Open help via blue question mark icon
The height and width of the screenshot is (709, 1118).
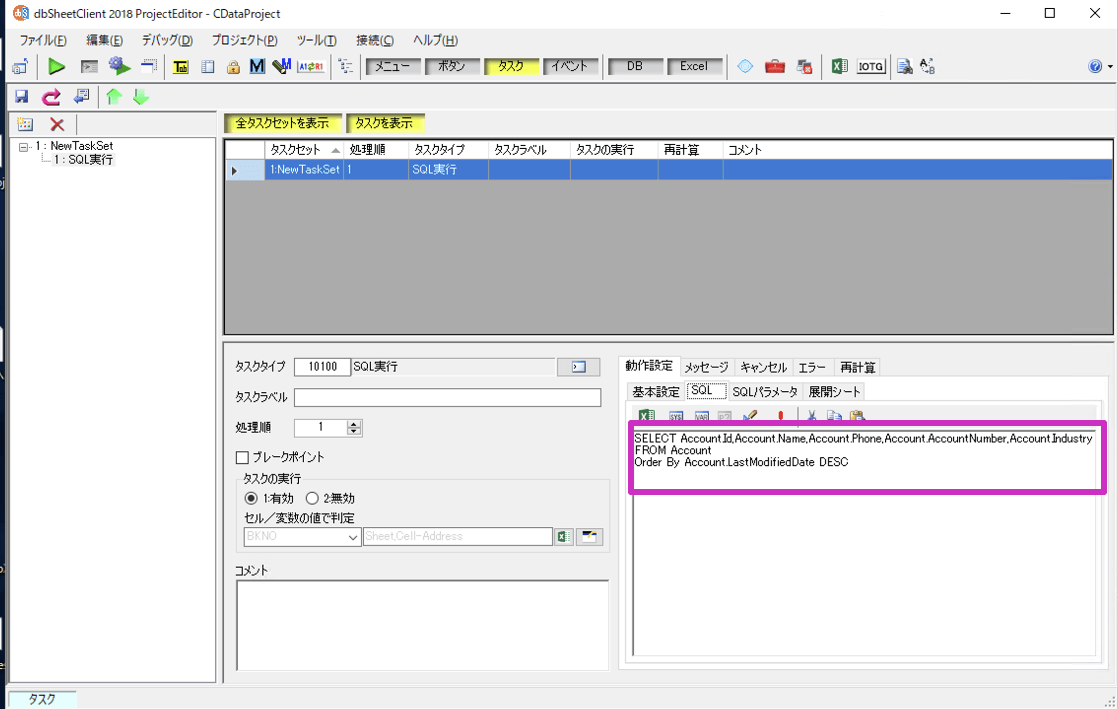pos(1095,66)
